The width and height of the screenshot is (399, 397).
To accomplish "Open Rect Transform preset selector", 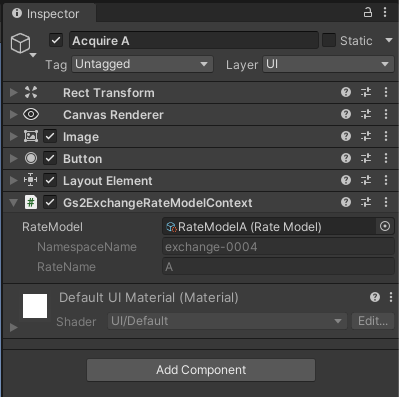I will pos(366,92).
